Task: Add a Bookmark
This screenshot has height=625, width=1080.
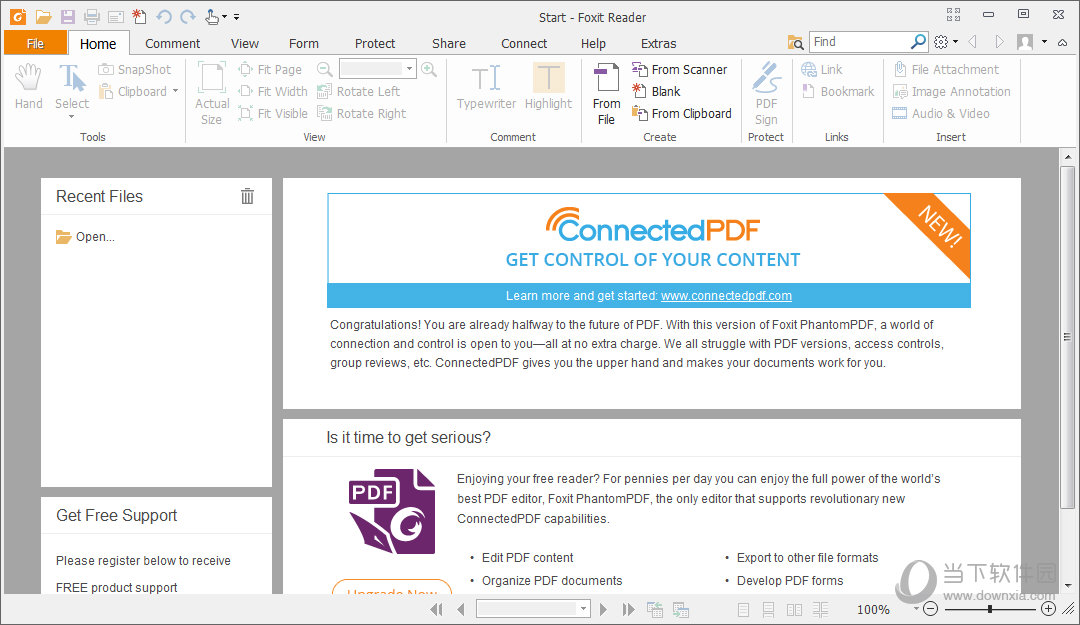Action: (838, 92)
